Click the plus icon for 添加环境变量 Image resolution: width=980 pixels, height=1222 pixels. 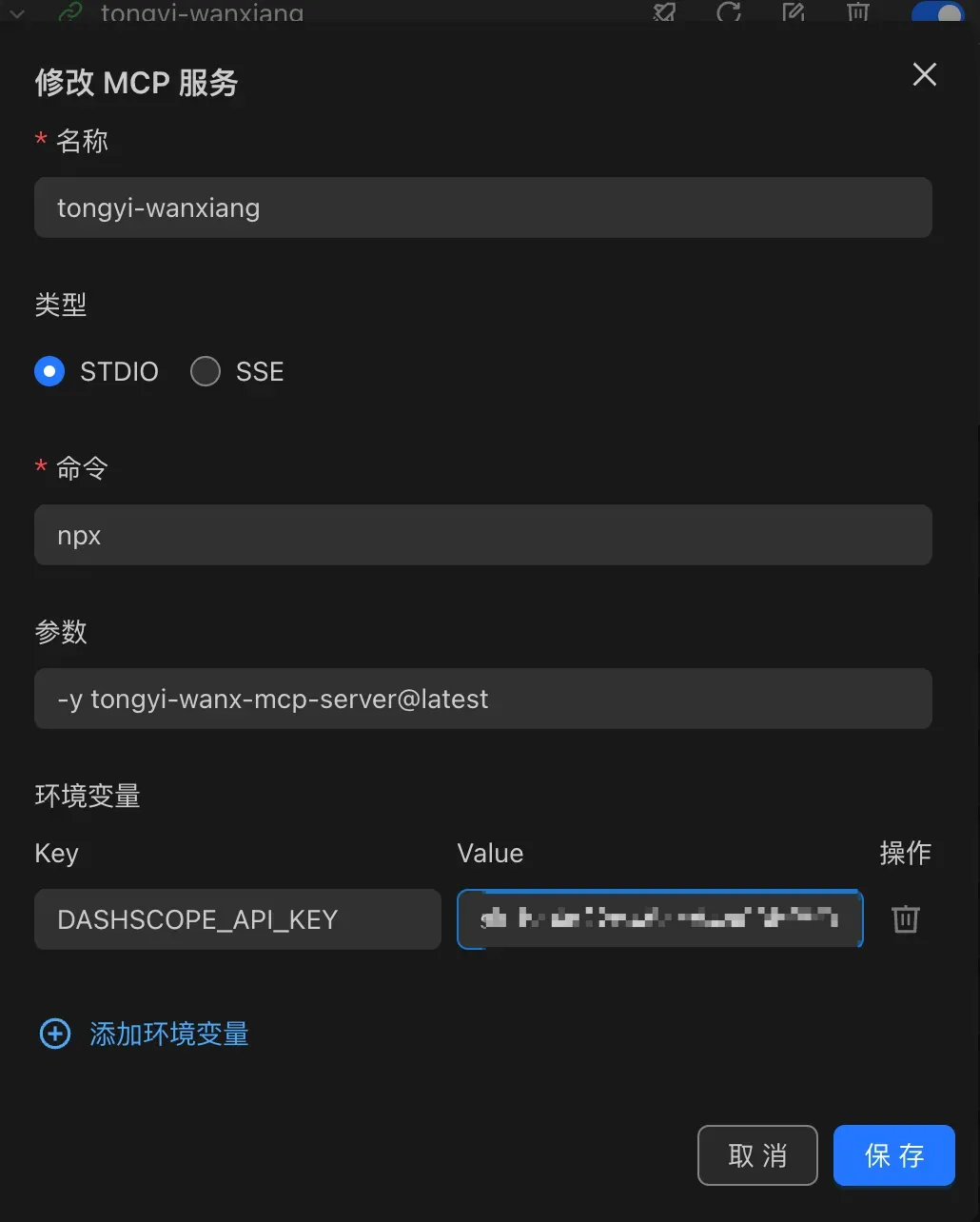tap(55, 1034)
